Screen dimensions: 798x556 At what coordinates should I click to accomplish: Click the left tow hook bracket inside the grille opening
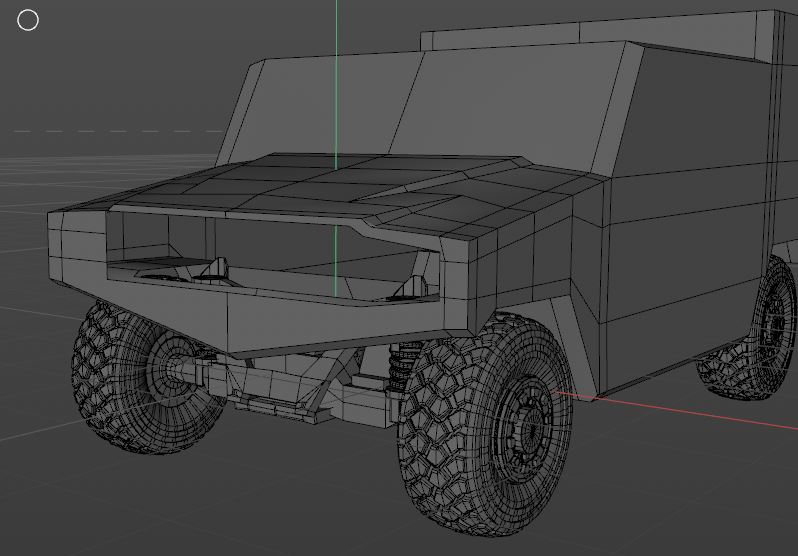click(x=216, y=270)
